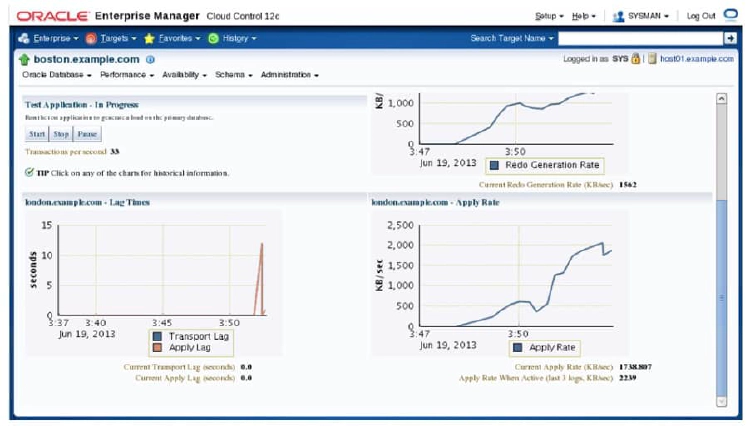
Task: Click the scrollbar up arrow
Action: point(721,99)
